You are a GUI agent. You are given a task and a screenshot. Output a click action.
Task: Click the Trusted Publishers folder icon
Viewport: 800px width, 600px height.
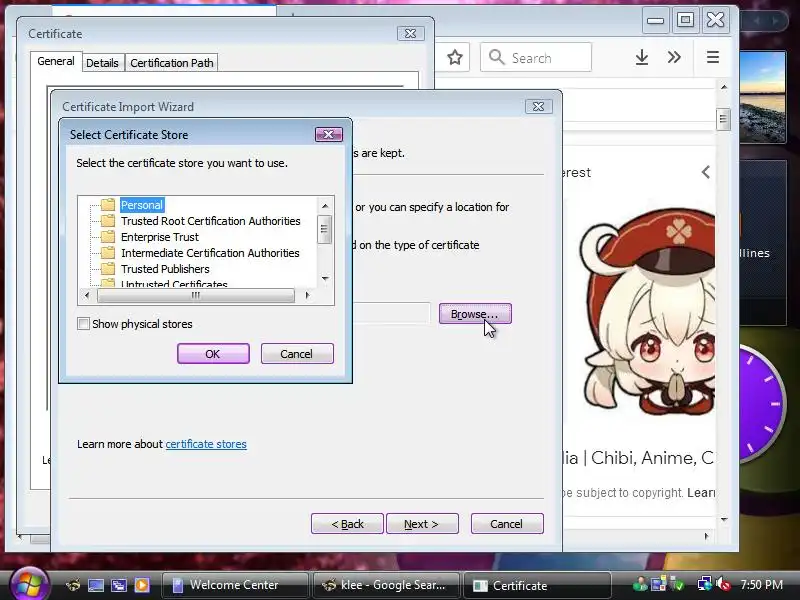[x=108, y=269]
